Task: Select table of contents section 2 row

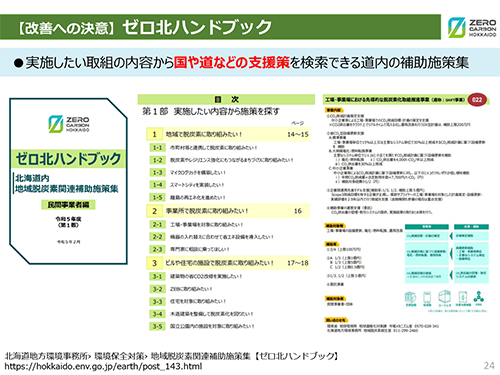Action: (x=228, y=211)
